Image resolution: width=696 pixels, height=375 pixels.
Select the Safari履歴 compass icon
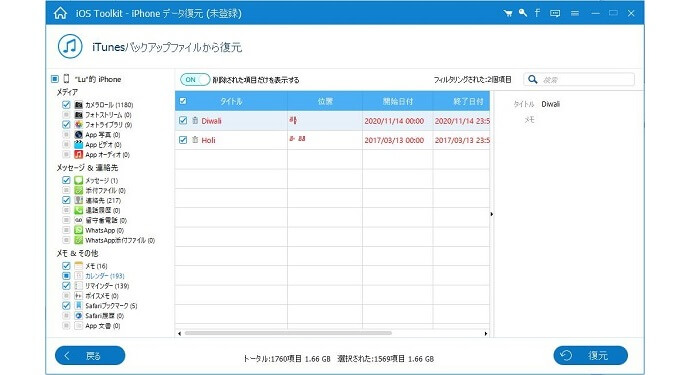[x=79, y=316]
